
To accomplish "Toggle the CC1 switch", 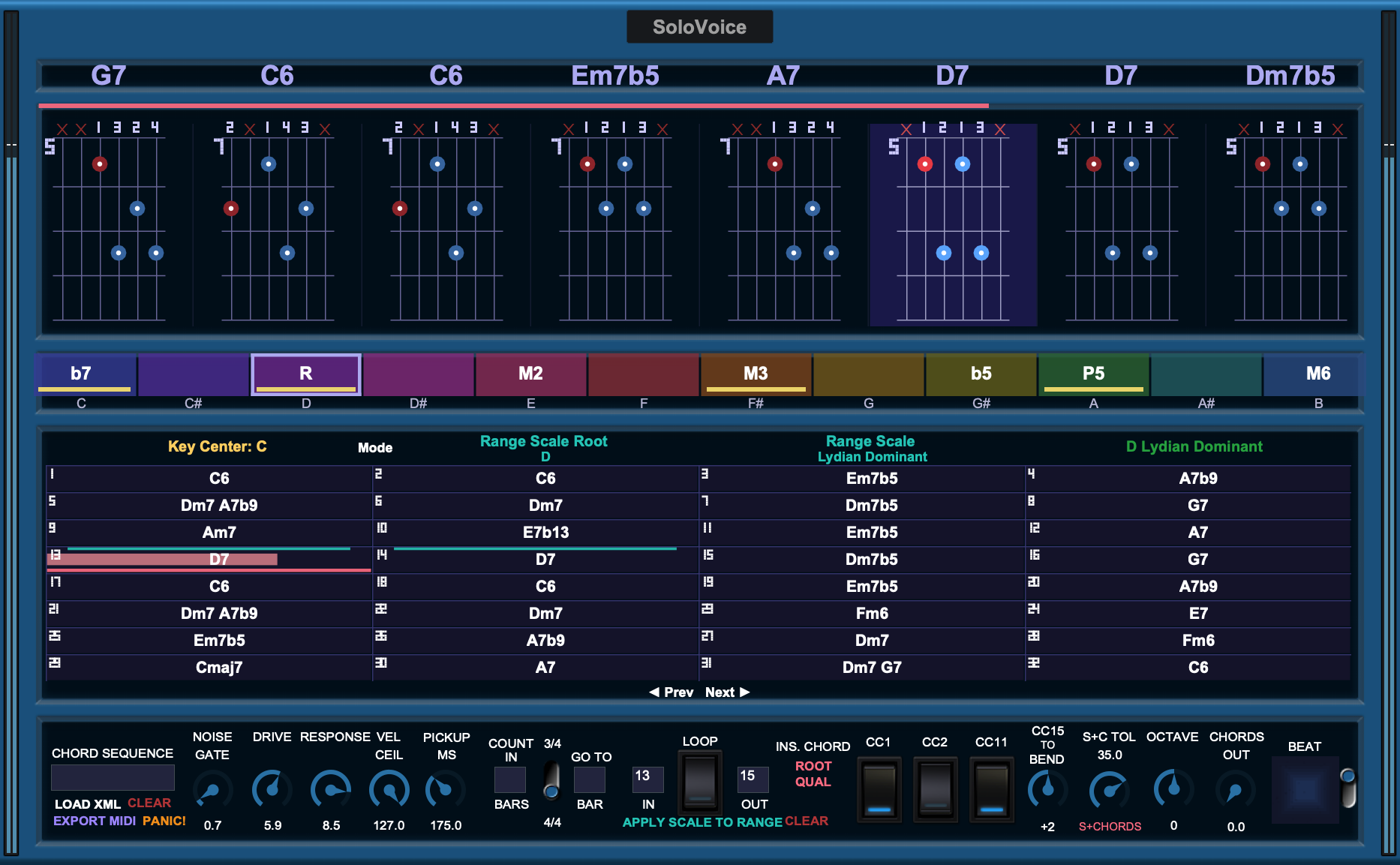I will click(879, 790).
